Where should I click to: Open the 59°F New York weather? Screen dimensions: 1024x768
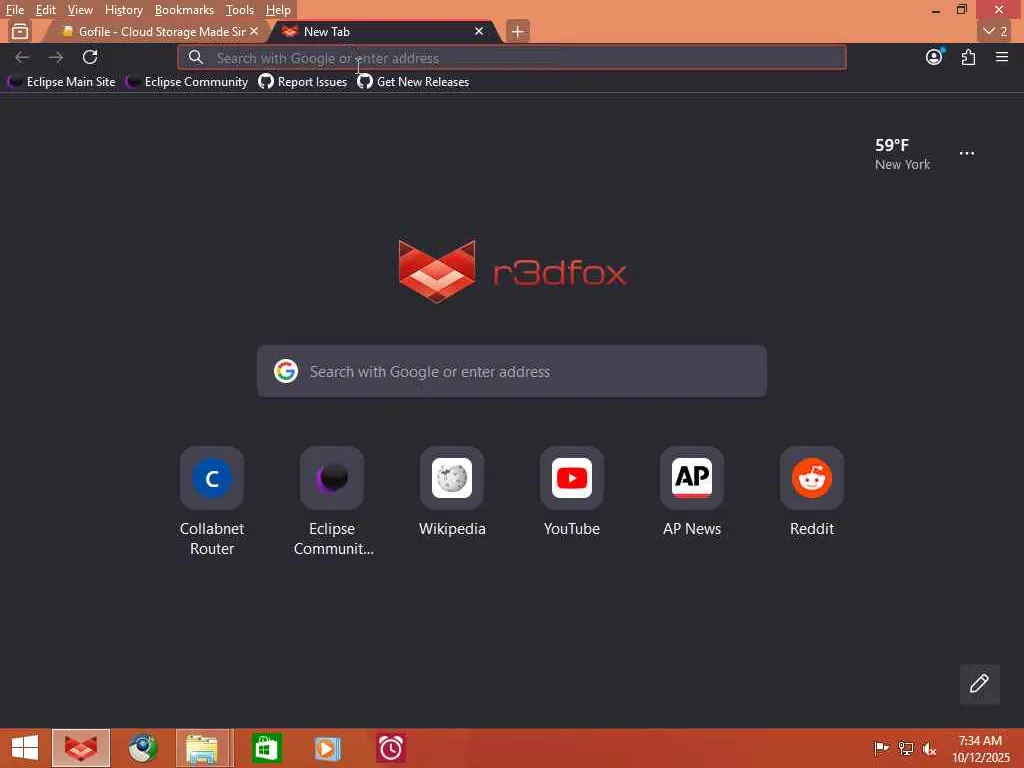(903, 154)
